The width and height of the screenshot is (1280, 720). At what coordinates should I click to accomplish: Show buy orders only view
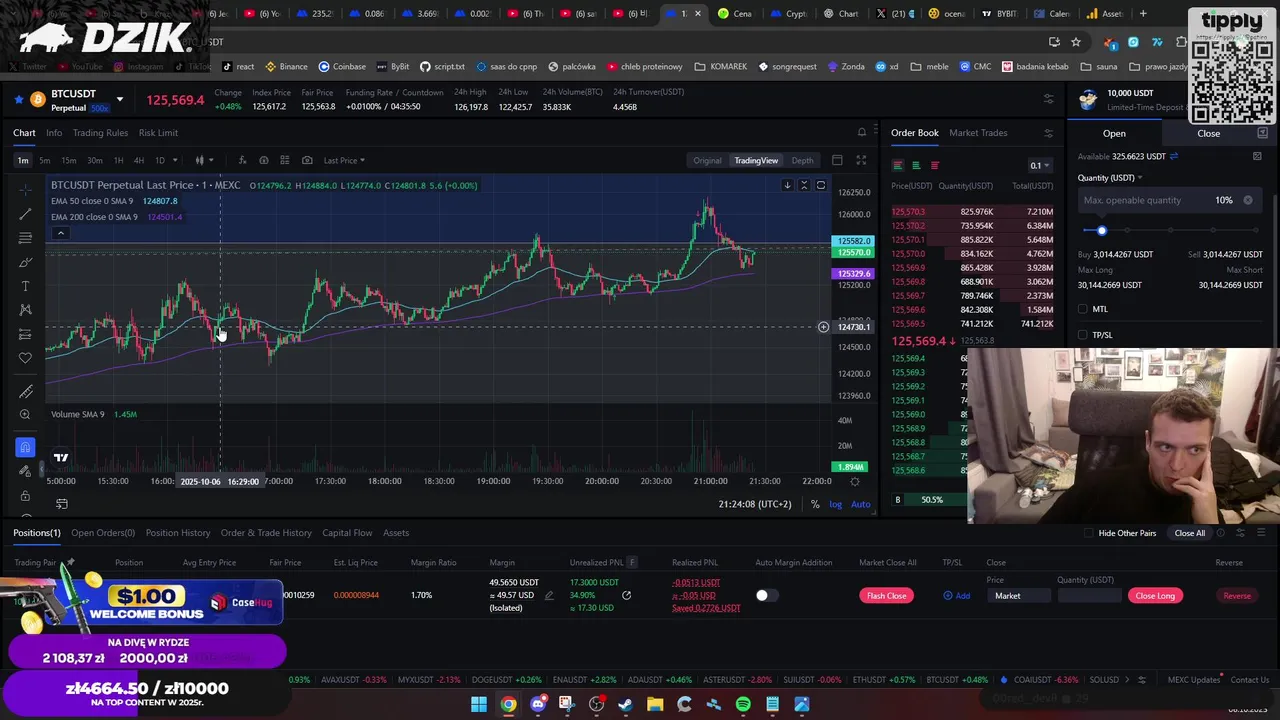coord(916,165)
